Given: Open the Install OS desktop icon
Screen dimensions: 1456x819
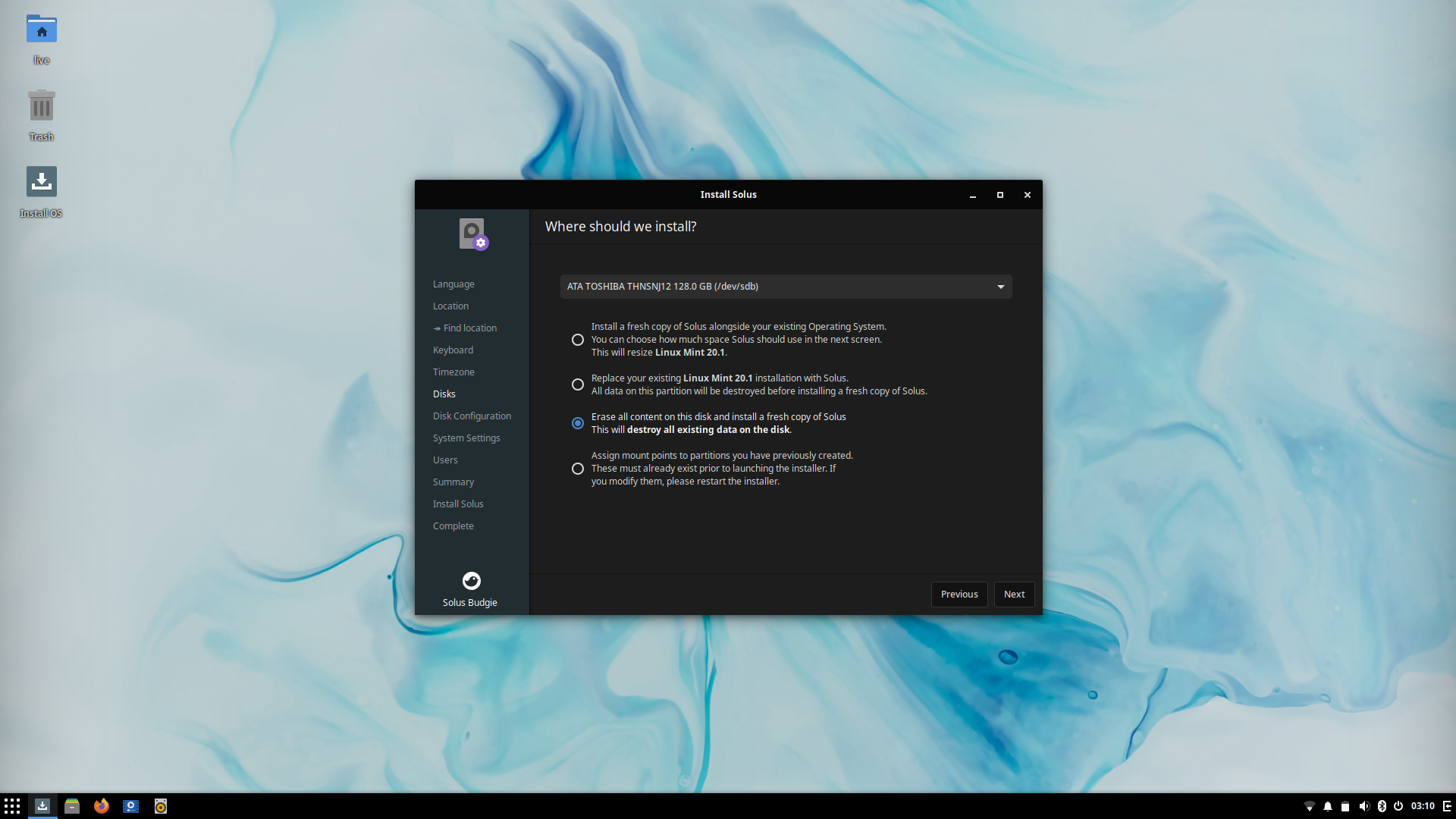Looking at the screenshot, I should (x=42, y=182).
